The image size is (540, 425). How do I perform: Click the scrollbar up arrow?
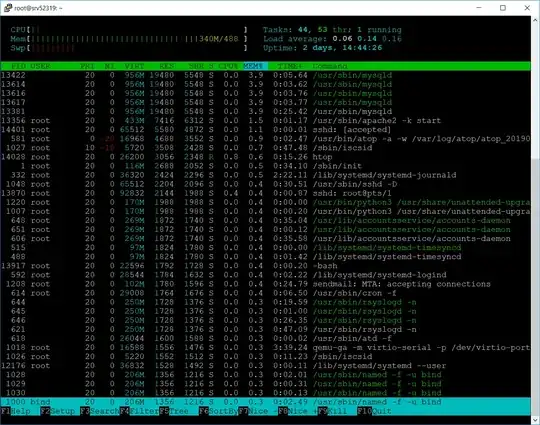click(x=535, y=20)
